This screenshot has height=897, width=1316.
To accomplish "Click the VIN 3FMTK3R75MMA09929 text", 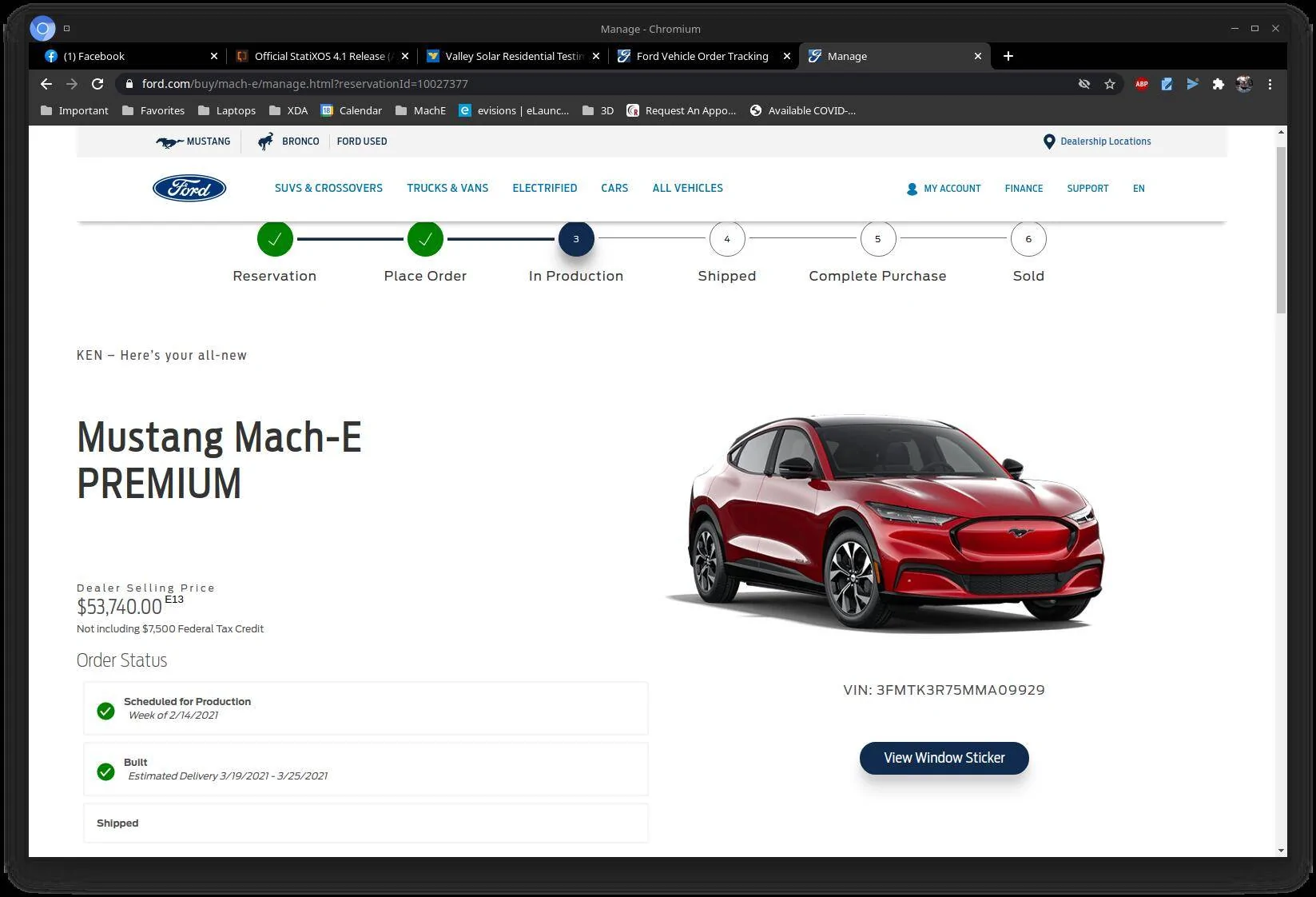I will pos(944,690).
